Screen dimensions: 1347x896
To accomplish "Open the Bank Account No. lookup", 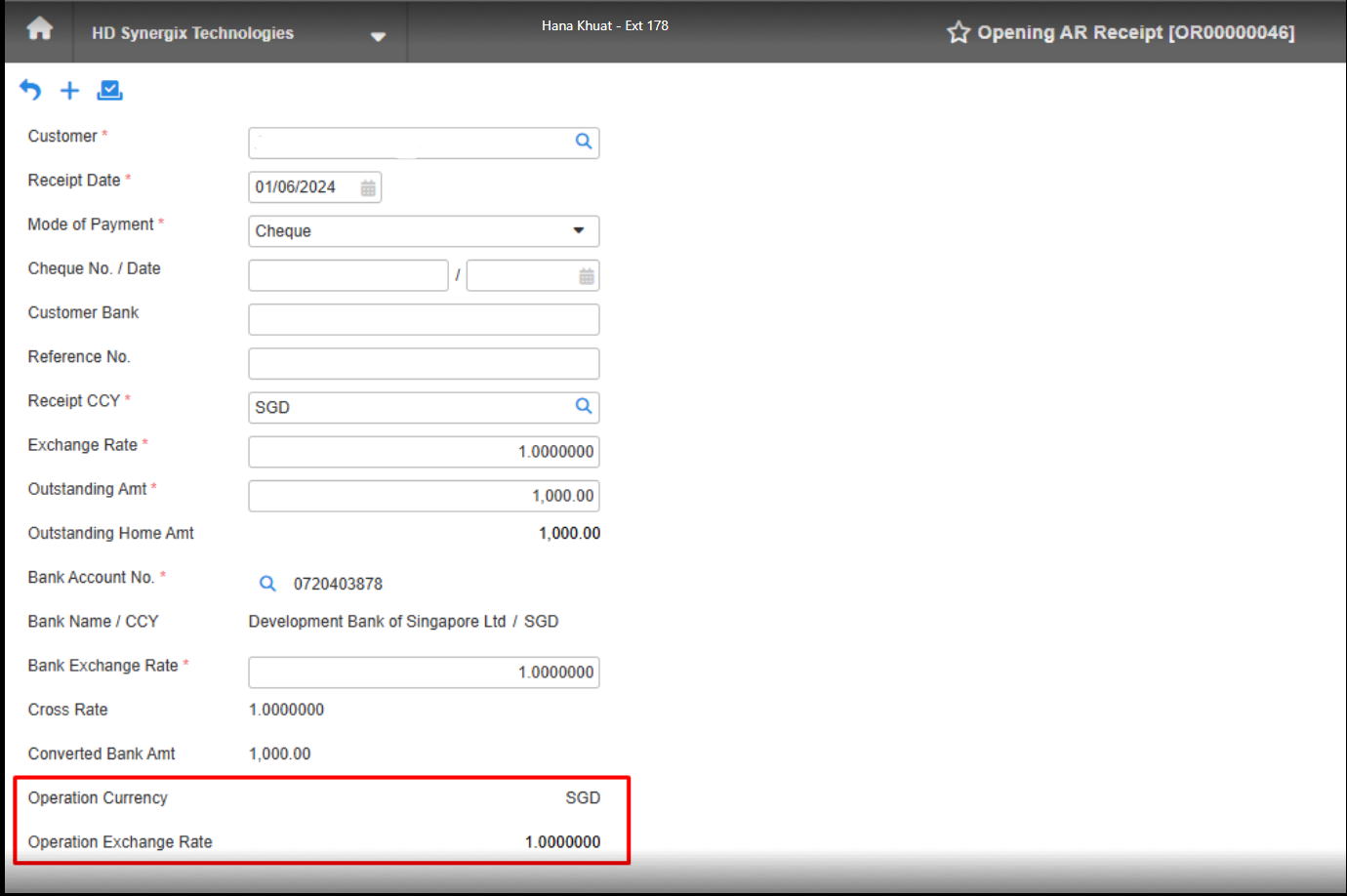I will point(266,583).
